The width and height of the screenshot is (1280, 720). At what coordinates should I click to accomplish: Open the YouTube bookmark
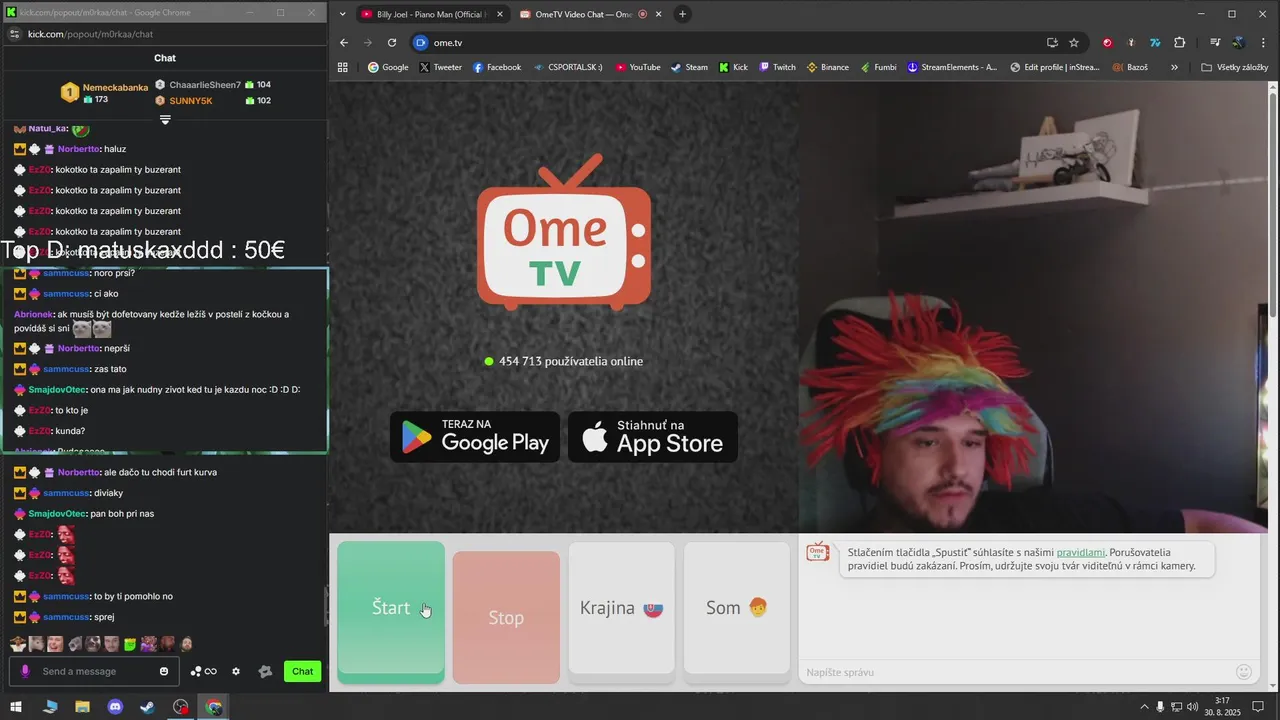(x=638, y=67)
